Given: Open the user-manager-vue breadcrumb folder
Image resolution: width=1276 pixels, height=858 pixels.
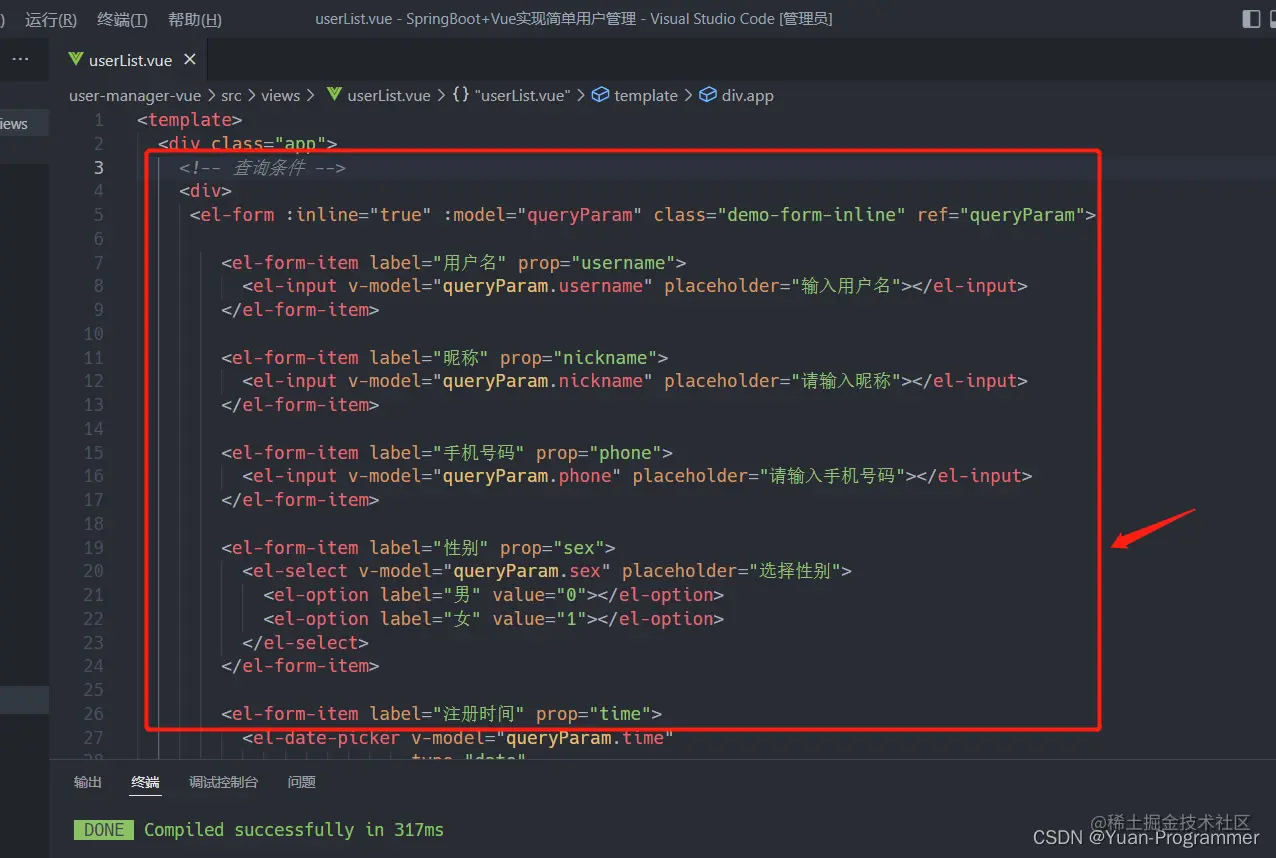Looking at the screenshot, I should 135,95.
